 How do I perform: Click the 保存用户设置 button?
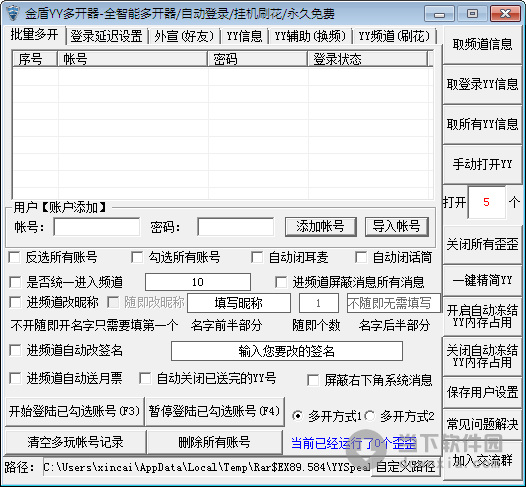(482, 392)
